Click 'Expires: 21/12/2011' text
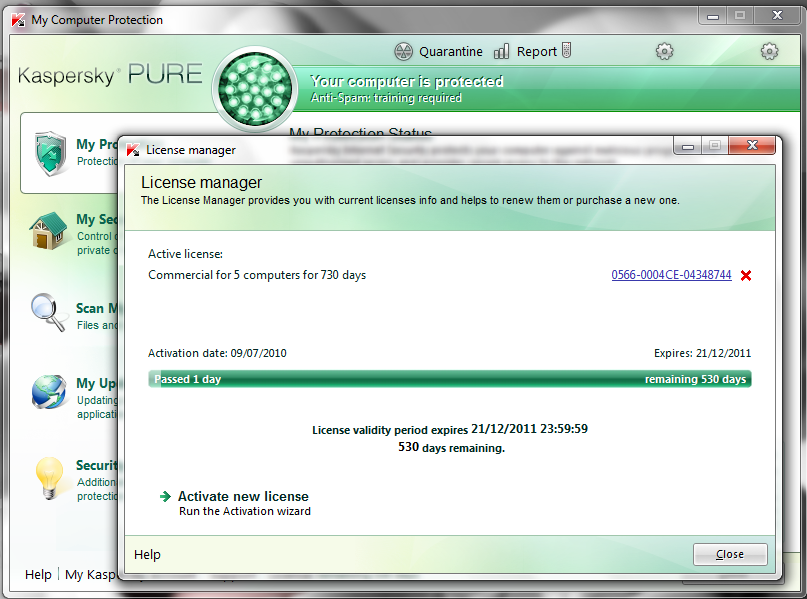 click(702, 353)
